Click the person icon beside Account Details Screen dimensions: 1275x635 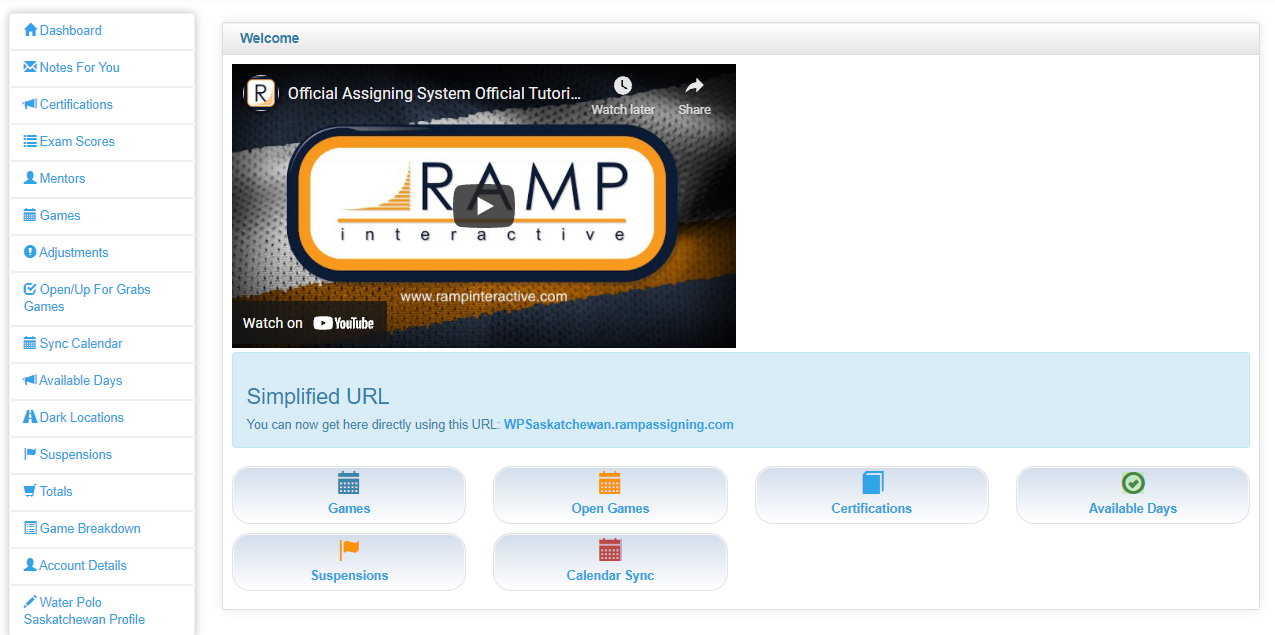click(30, 565)
